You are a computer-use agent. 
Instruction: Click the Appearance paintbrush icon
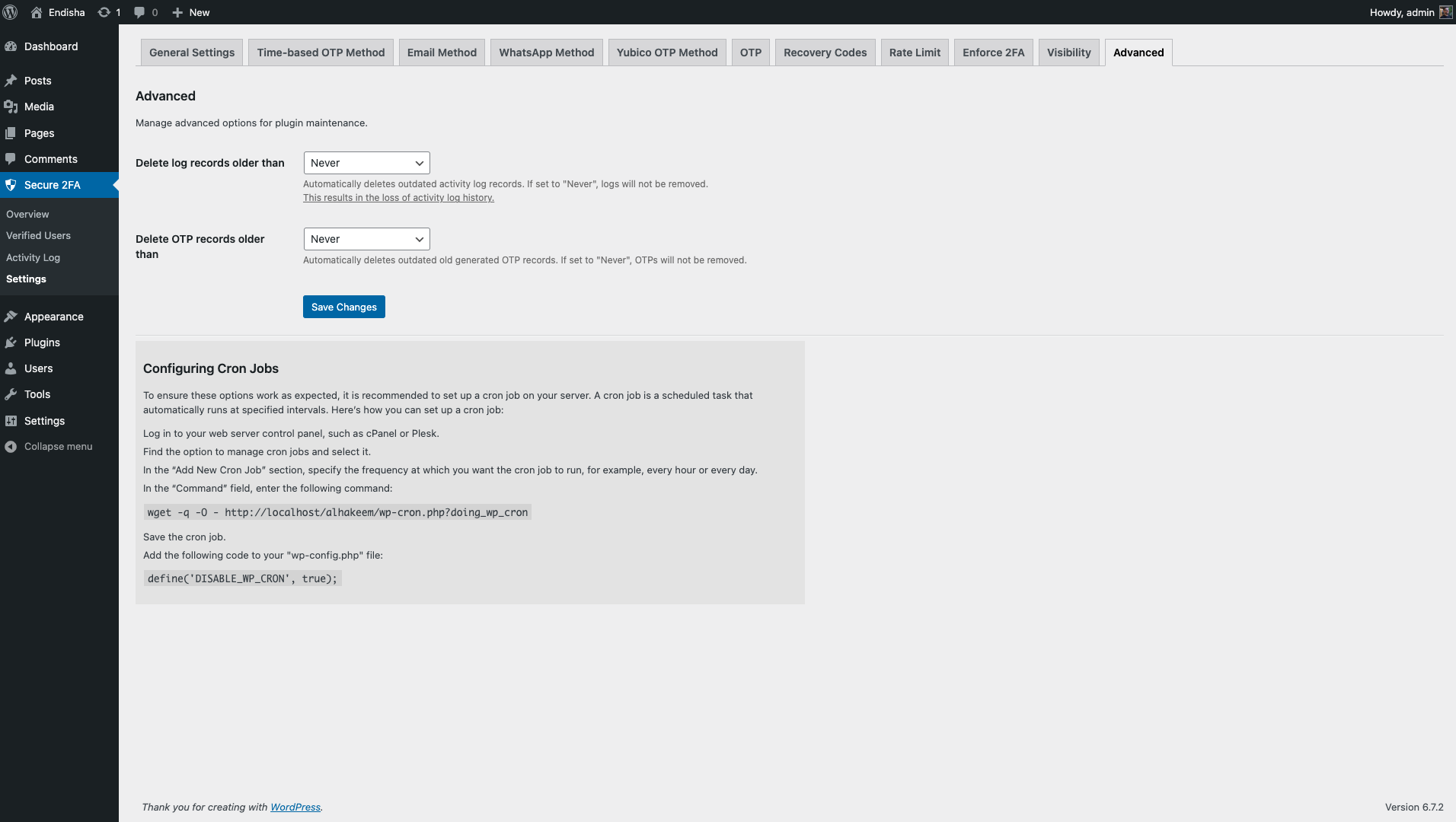pyautogui.click(x=11, y=317)
